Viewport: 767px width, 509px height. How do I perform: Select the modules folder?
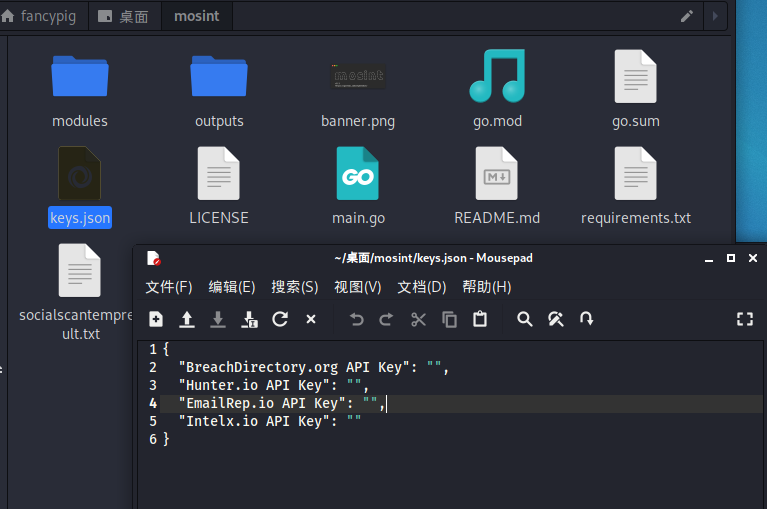80,76
